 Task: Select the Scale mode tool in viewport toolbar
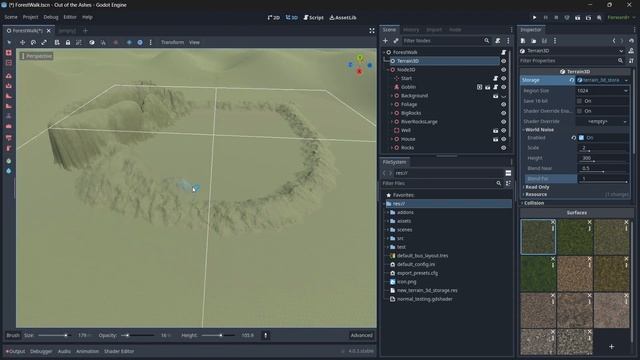(44, 42)
